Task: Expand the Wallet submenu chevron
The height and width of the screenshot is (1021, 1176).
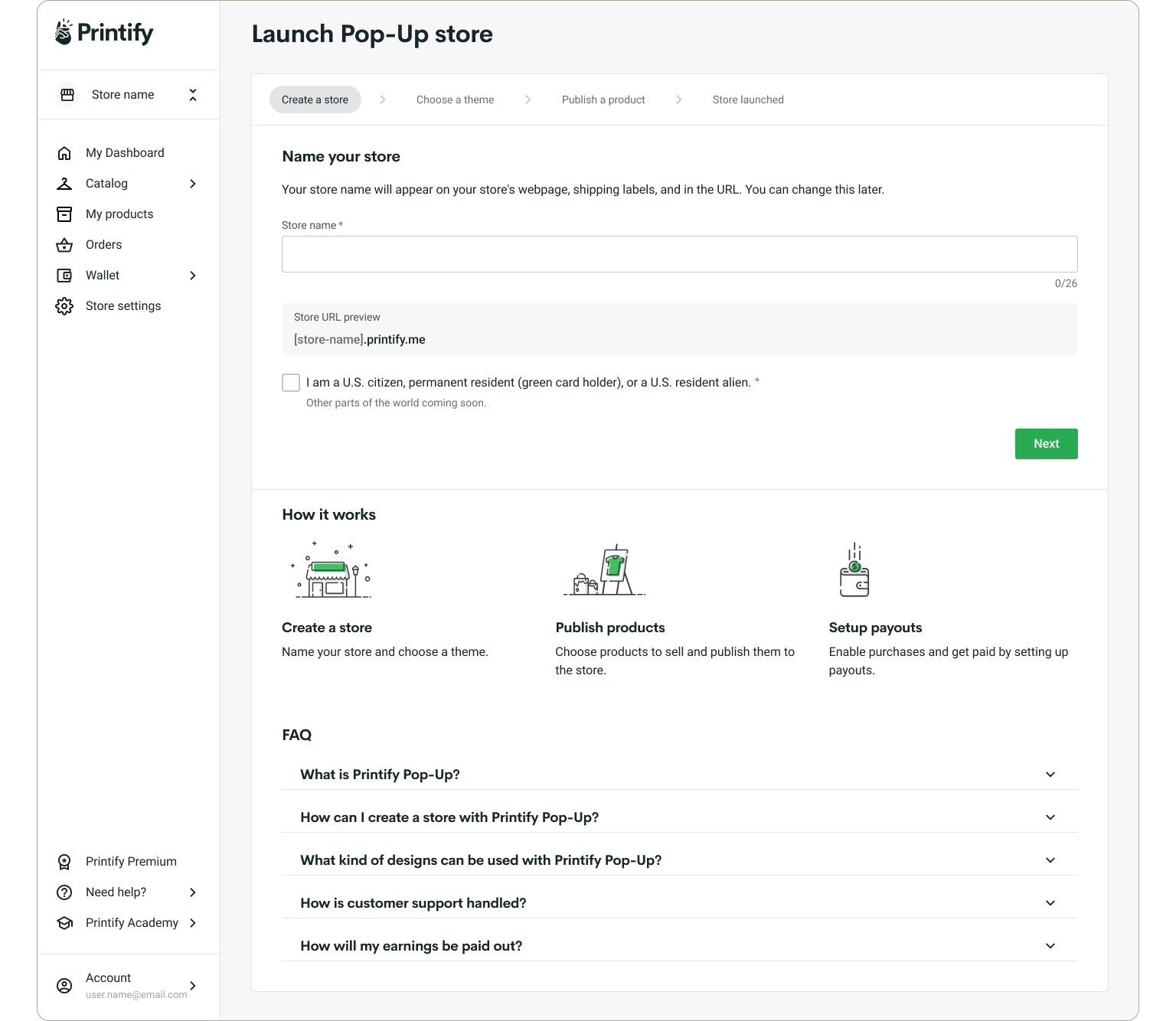Action: (x=193, y=276)
